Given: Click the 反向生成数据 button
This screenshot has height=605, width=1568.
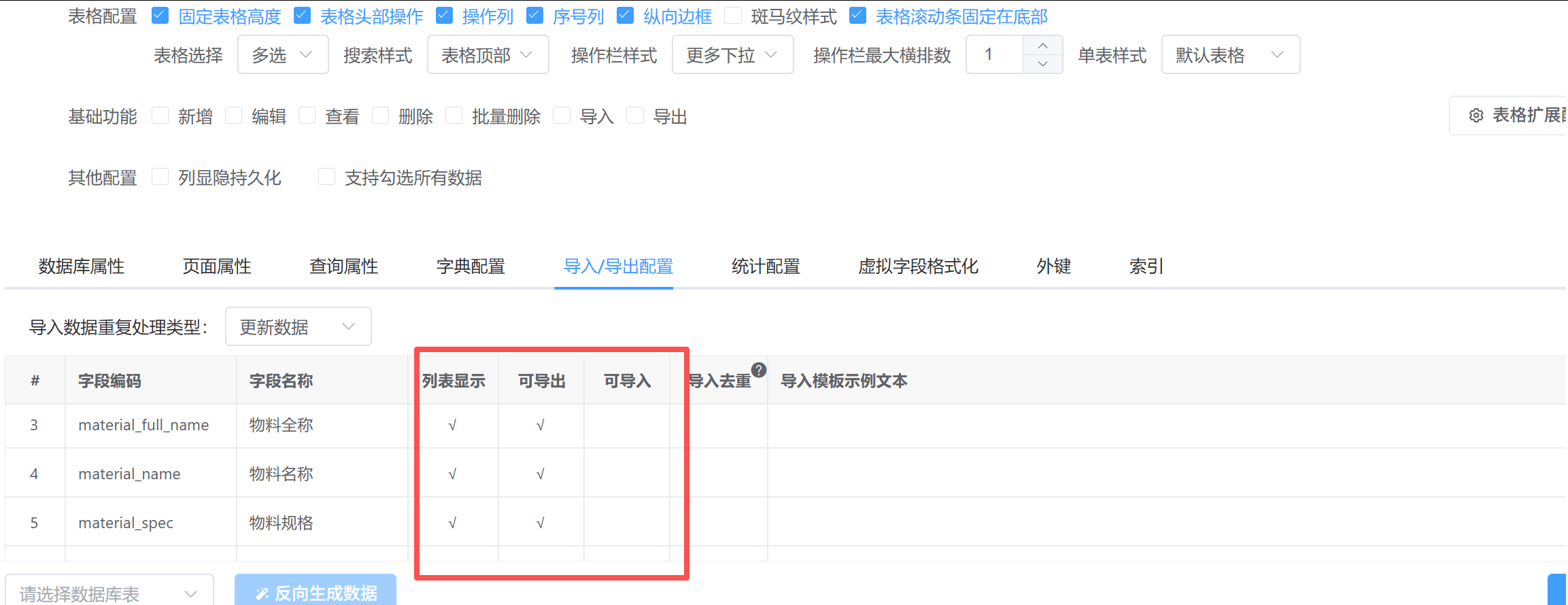Looking at the screenshot, I should tap(316, 593).
